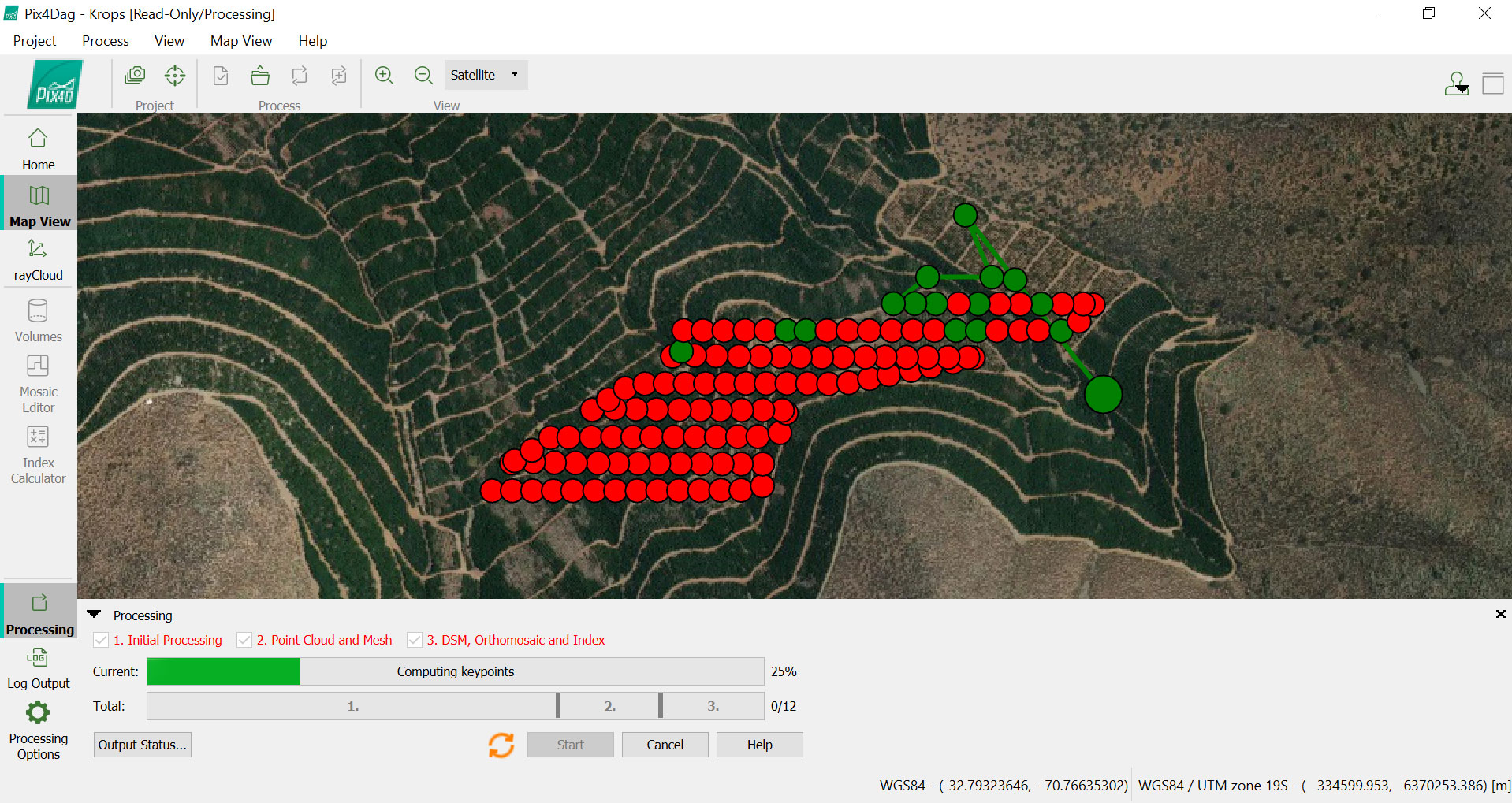Open Volumes view
The height and width of the screenshot is (803, 1512).
(x=39, y=320)
